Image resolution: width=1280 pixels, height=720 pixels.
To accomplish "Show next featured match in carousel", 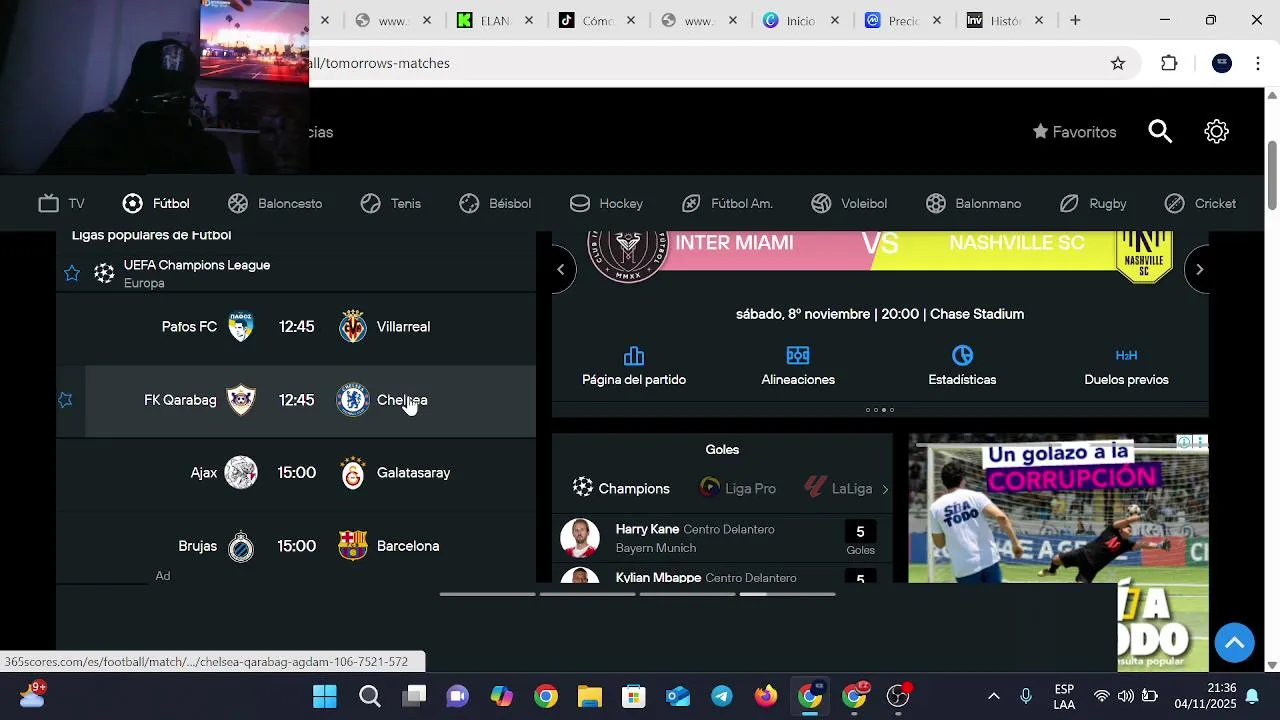I will tap(1199, 269).
